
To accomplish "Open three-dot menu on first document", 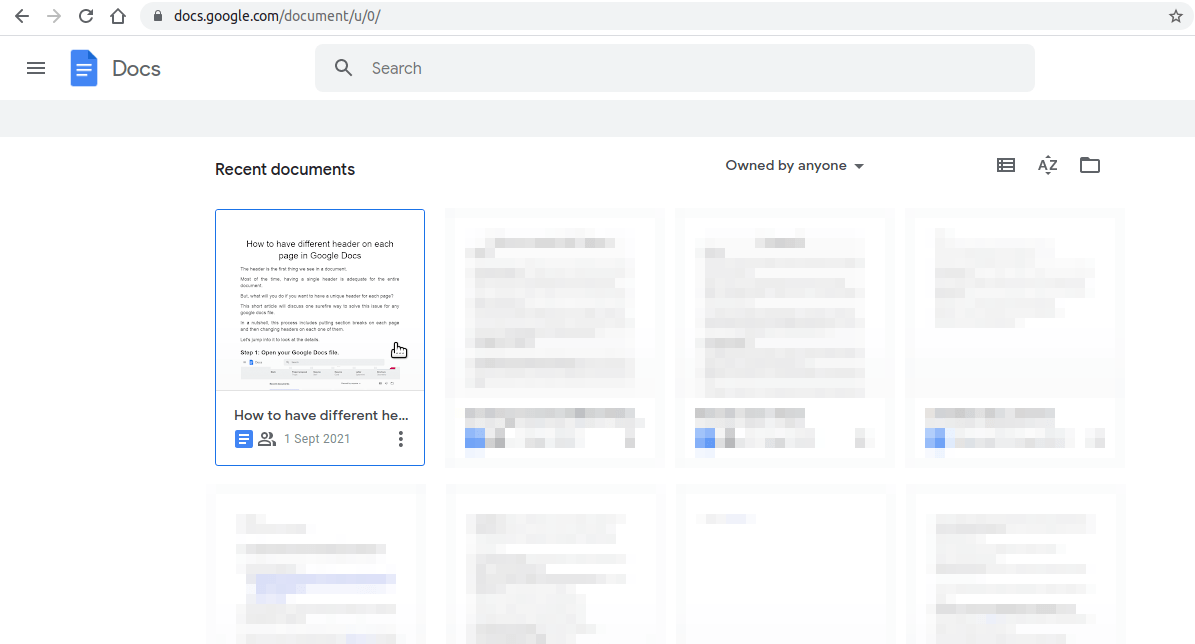I will [x=401, y=439].
